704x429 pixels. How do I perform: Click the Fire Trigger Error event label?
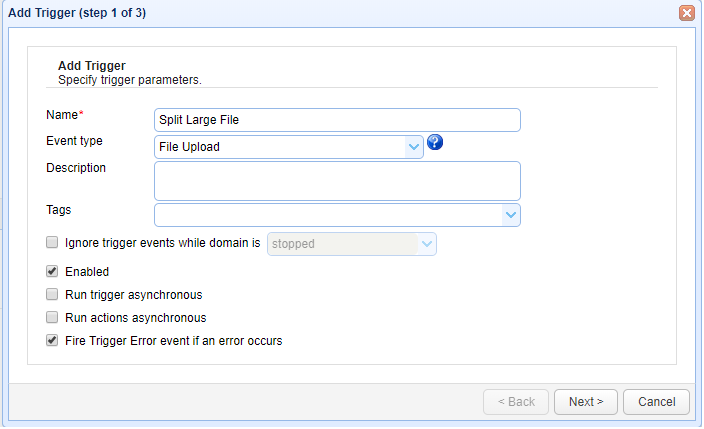point(173,341)
